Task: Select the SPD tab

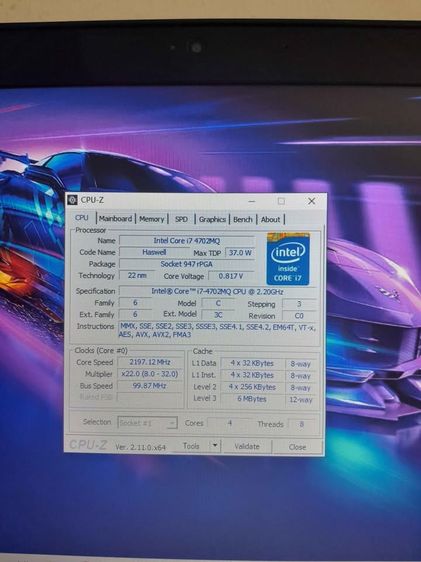Action: point(181,219)
